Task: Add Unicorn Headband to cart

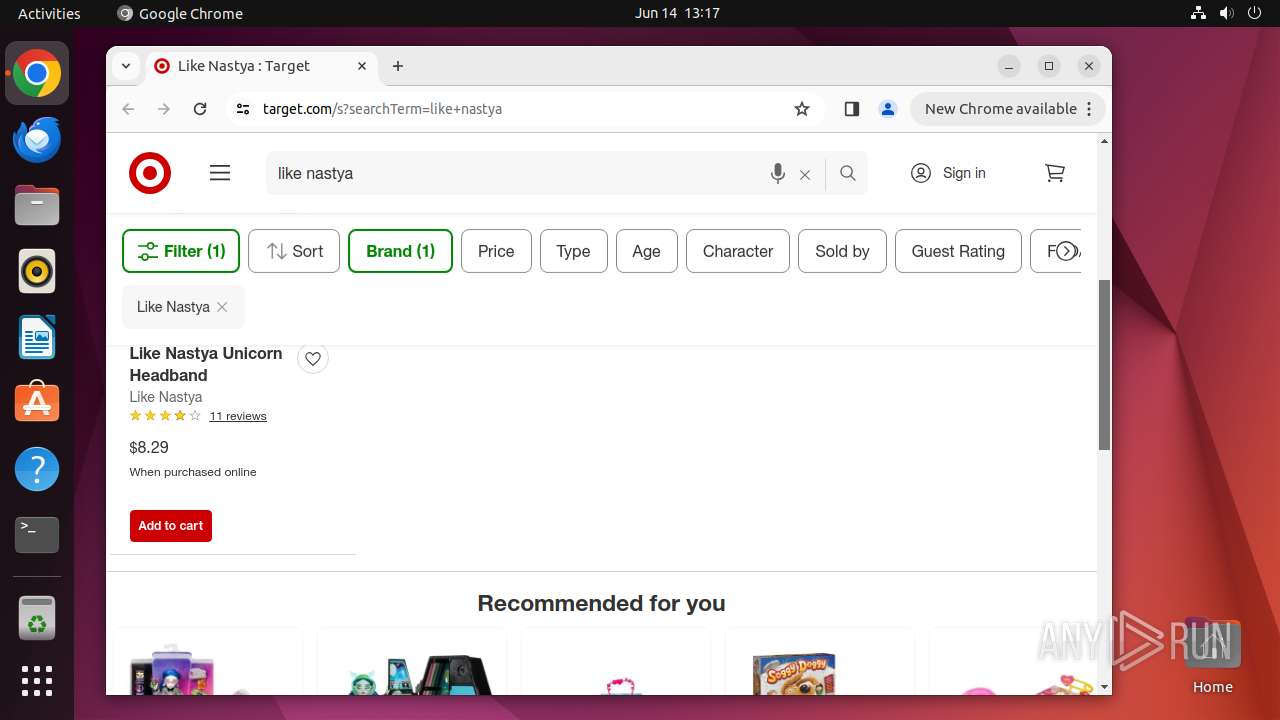Action: (171, 526)
